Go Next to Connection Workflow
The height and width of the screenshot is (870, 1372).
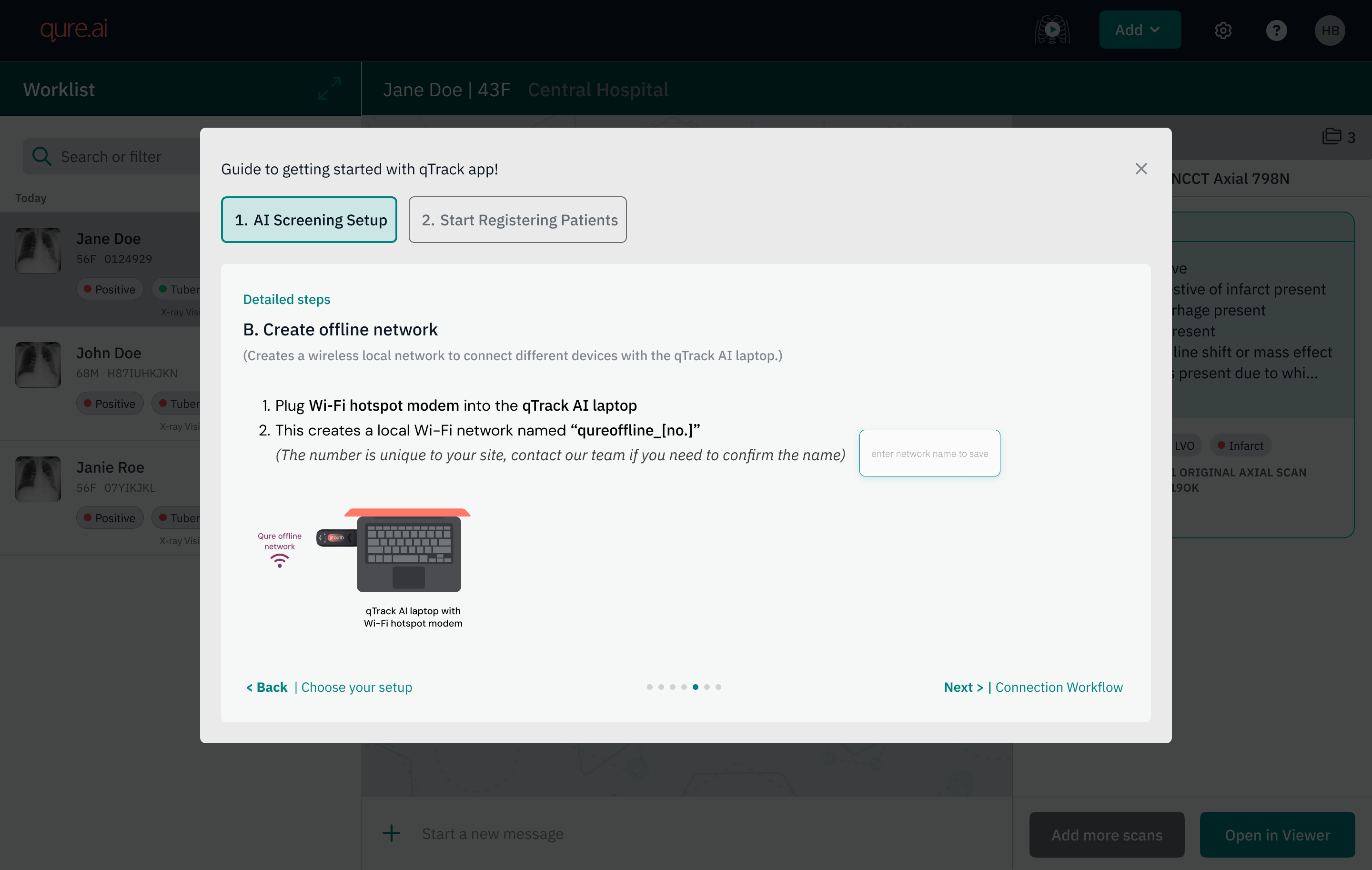[1033, 687]
